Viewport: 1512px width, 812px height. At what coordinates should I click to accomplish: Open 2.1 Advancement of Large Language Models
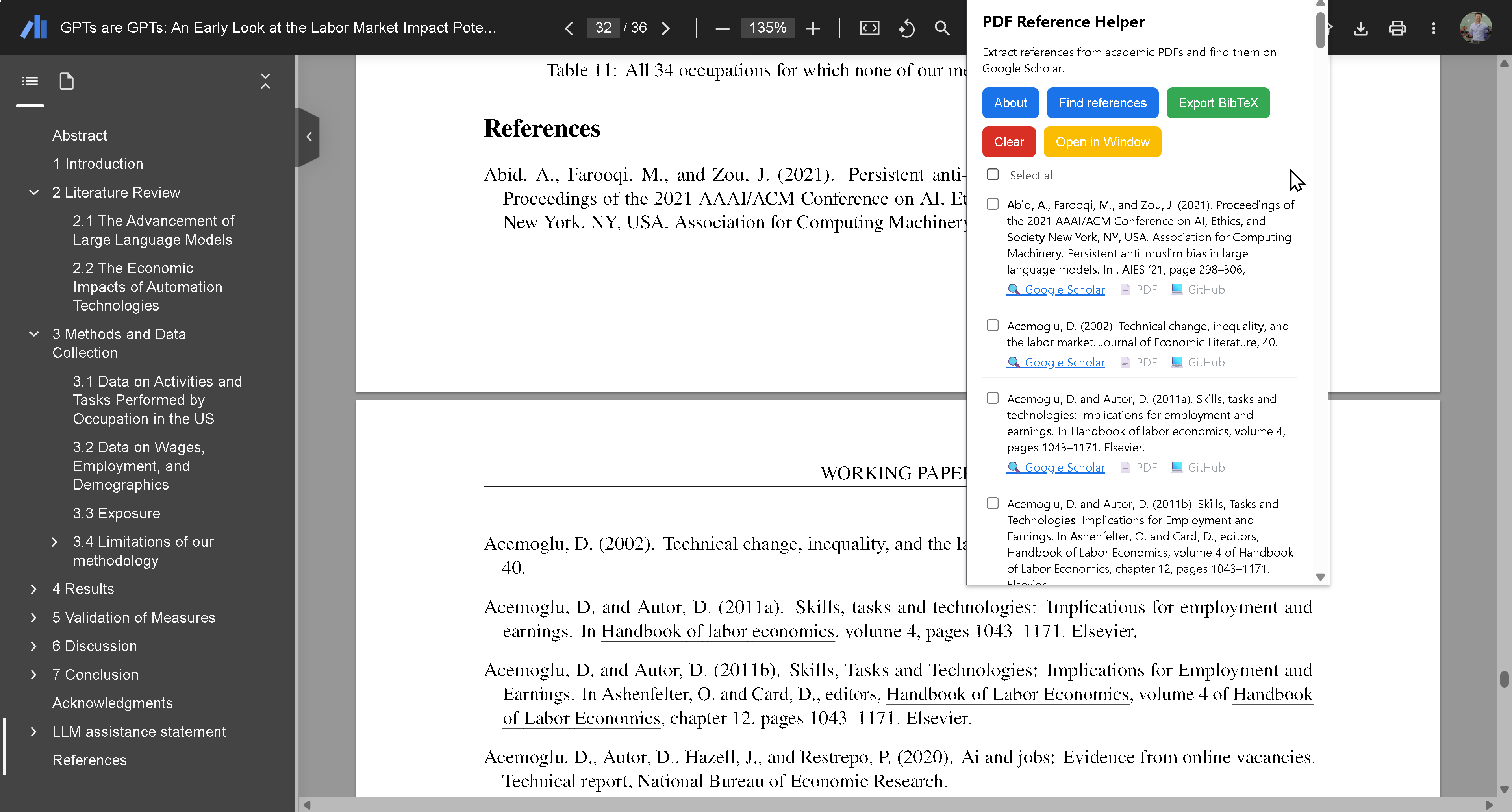153,230
